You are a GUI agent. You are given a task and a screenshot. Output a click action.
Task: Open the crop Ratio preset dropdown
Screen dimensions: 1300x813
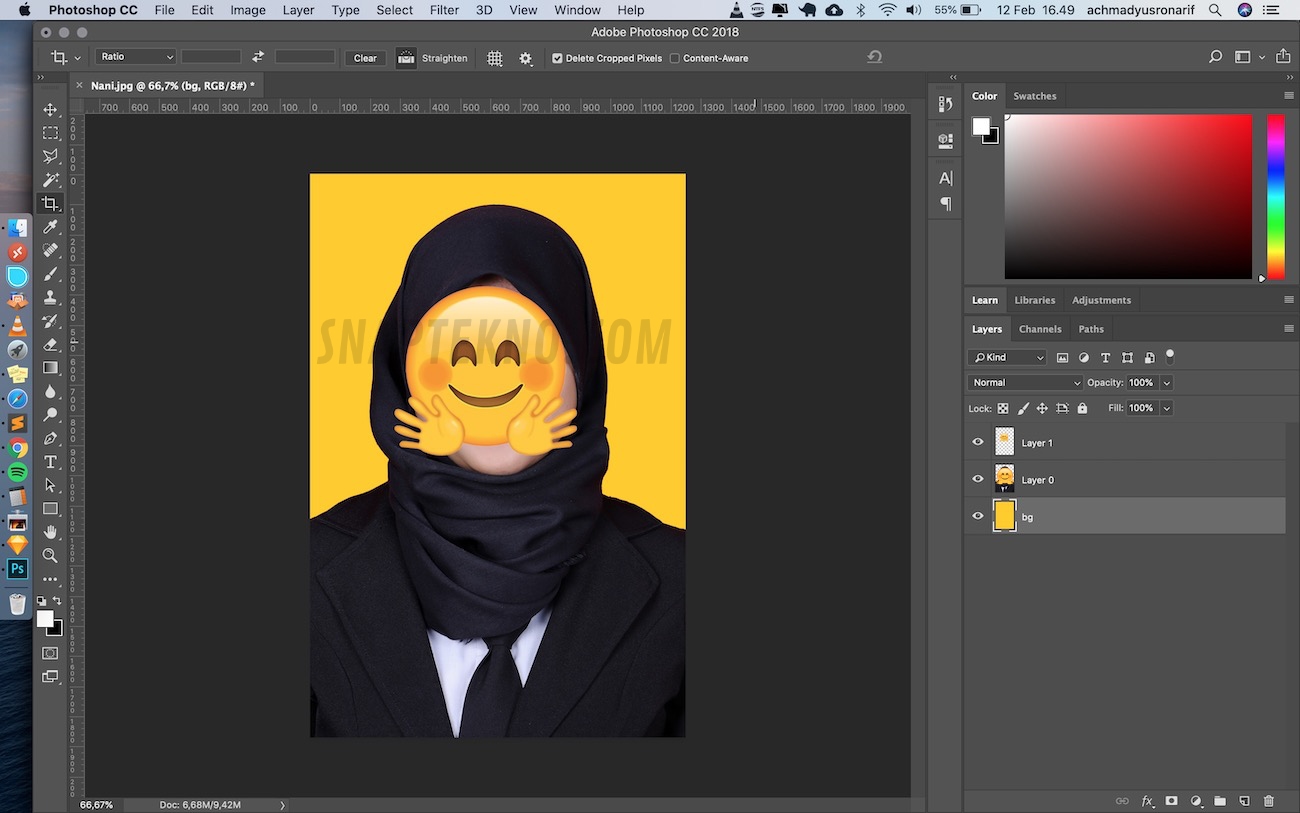[x=136, y=57]
